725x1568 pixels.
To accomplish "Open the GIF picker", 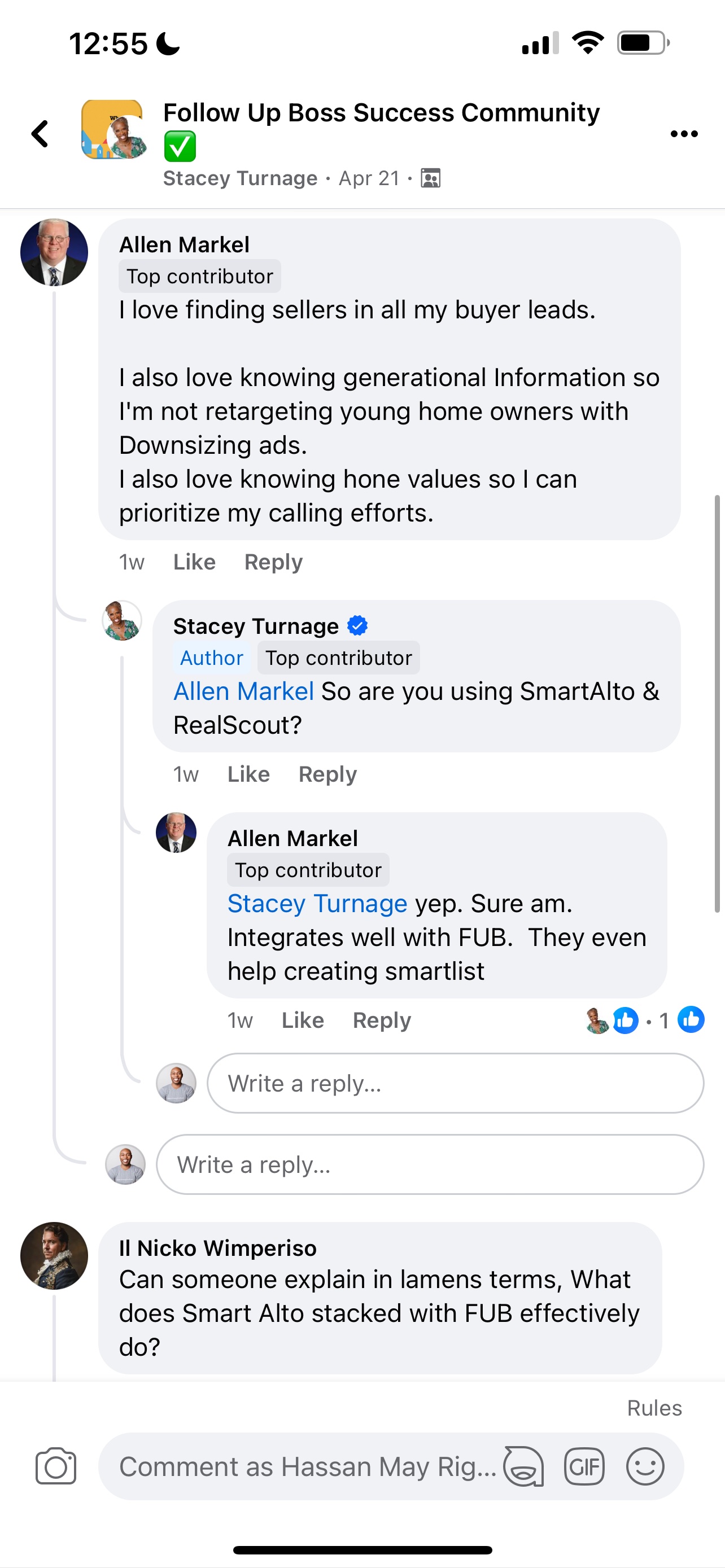I will click(x=584, y=1466).
